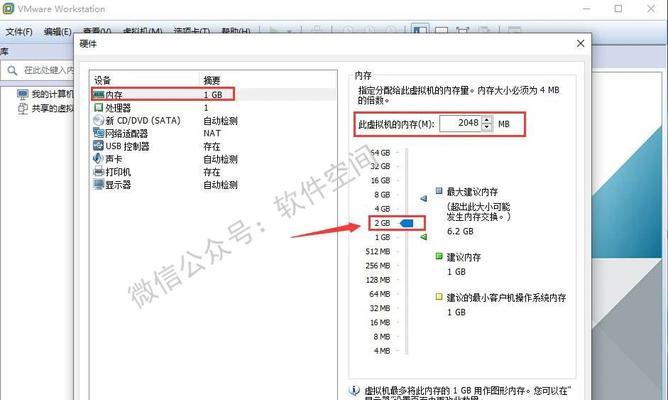Click the blue info icon below memory panel
668x400 pixels.
[354, 390]
